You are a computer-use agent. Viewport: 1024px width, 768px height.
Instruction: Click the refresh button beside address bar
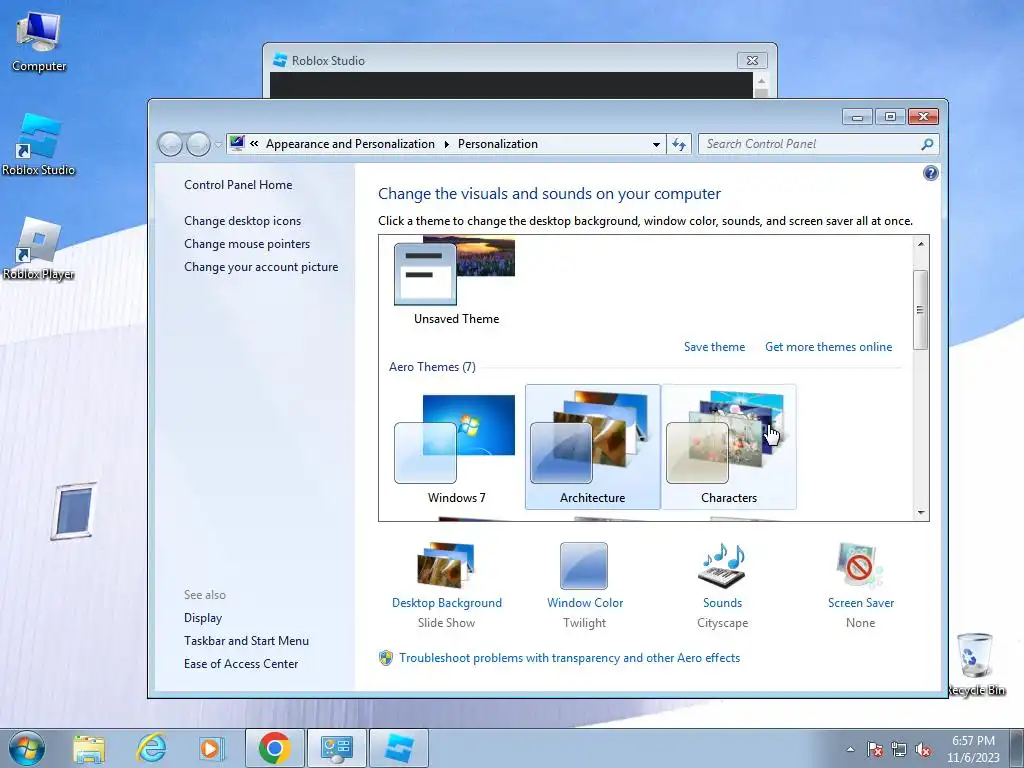tap(679, 144)
